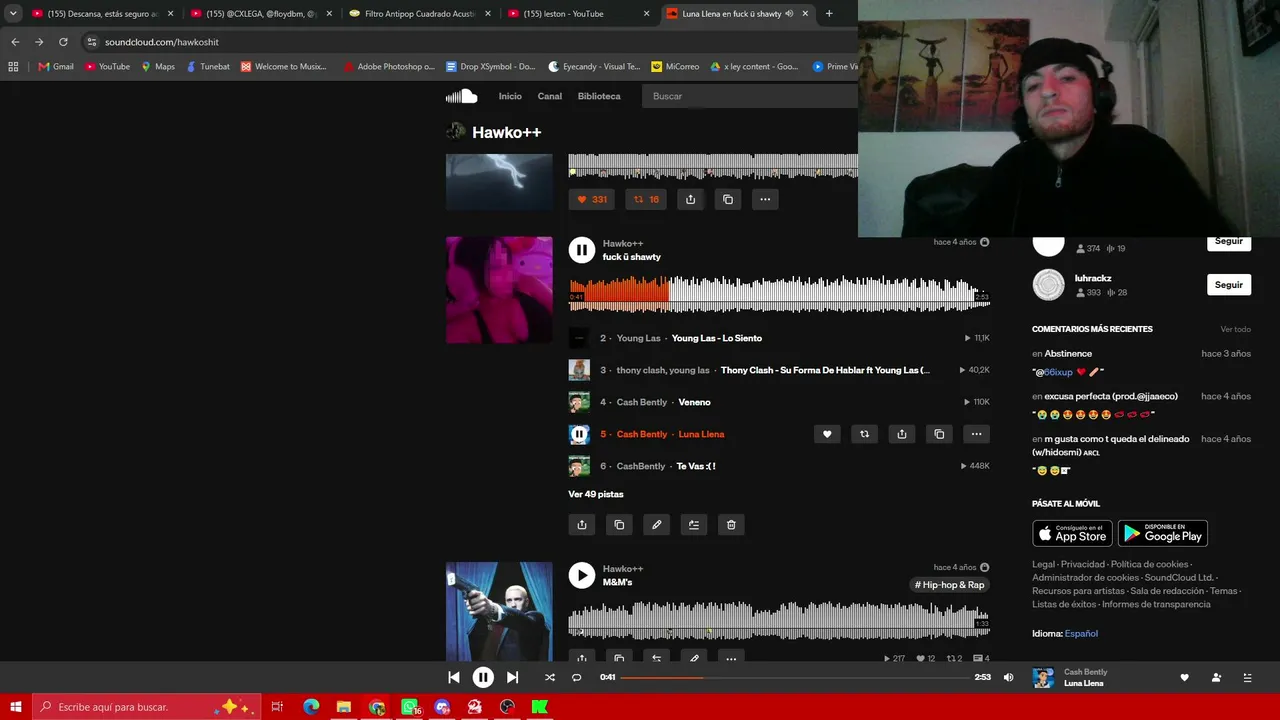Open the Inicio page
This screenshot has height=720, width=1280.
[x=510, y=96]
